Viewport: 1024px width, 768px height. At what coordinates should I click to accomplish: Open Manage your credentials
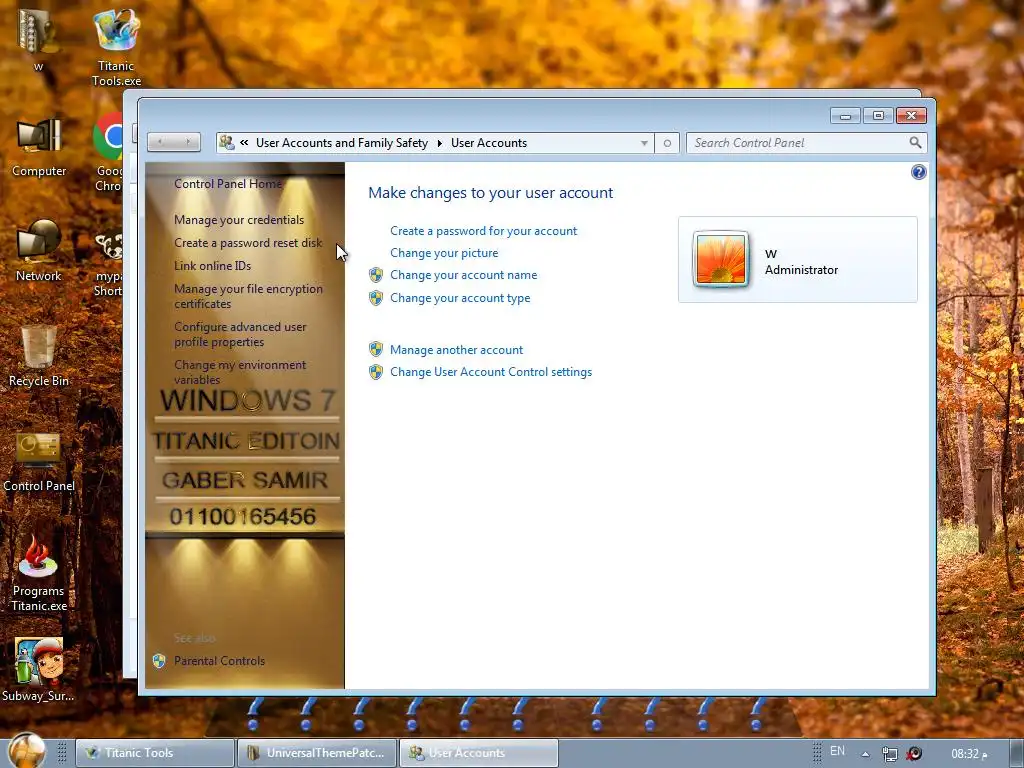click(239, 220)
